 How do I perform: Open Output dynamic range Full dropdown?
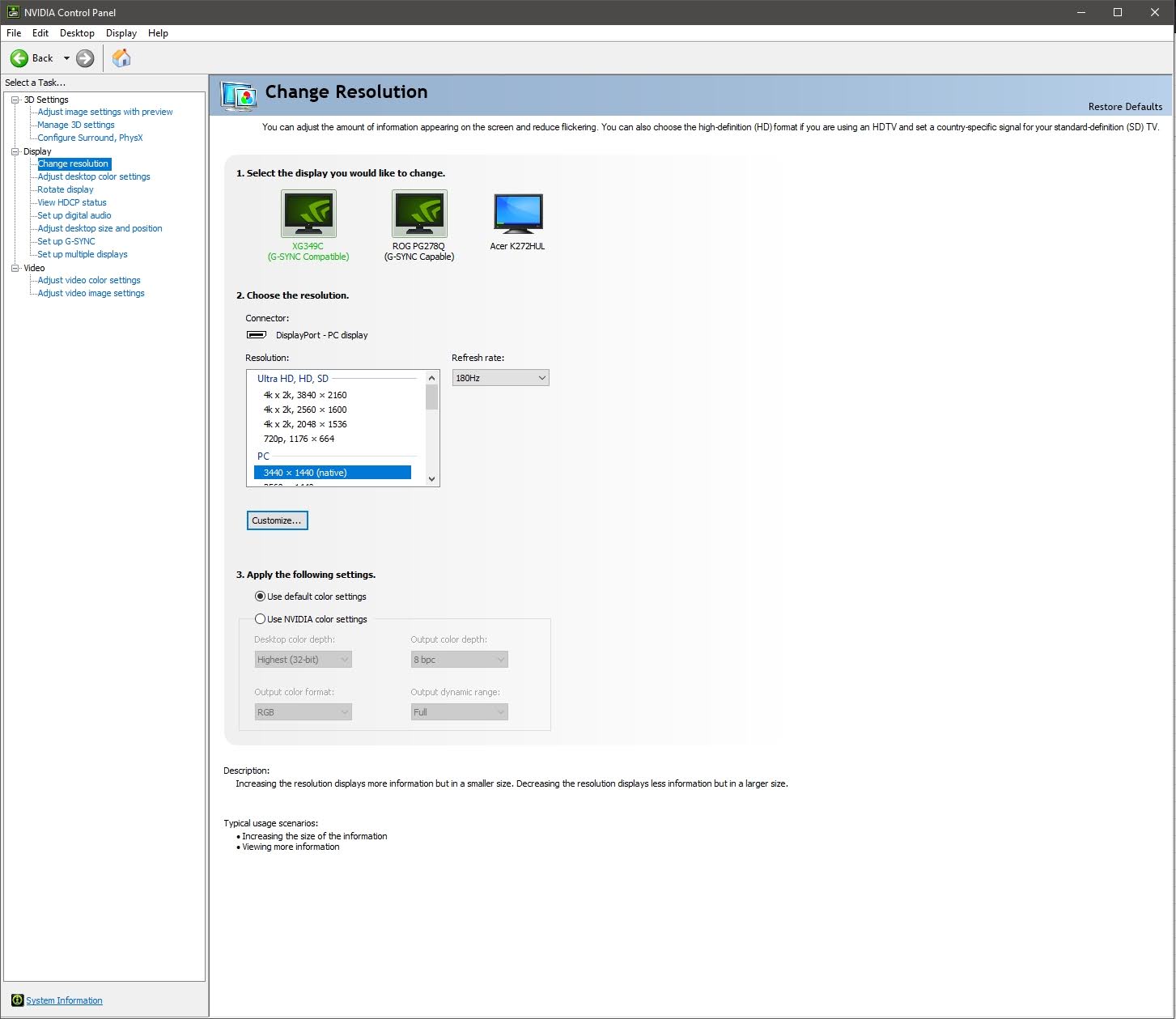pyautogui.click(x=459, y=712)
